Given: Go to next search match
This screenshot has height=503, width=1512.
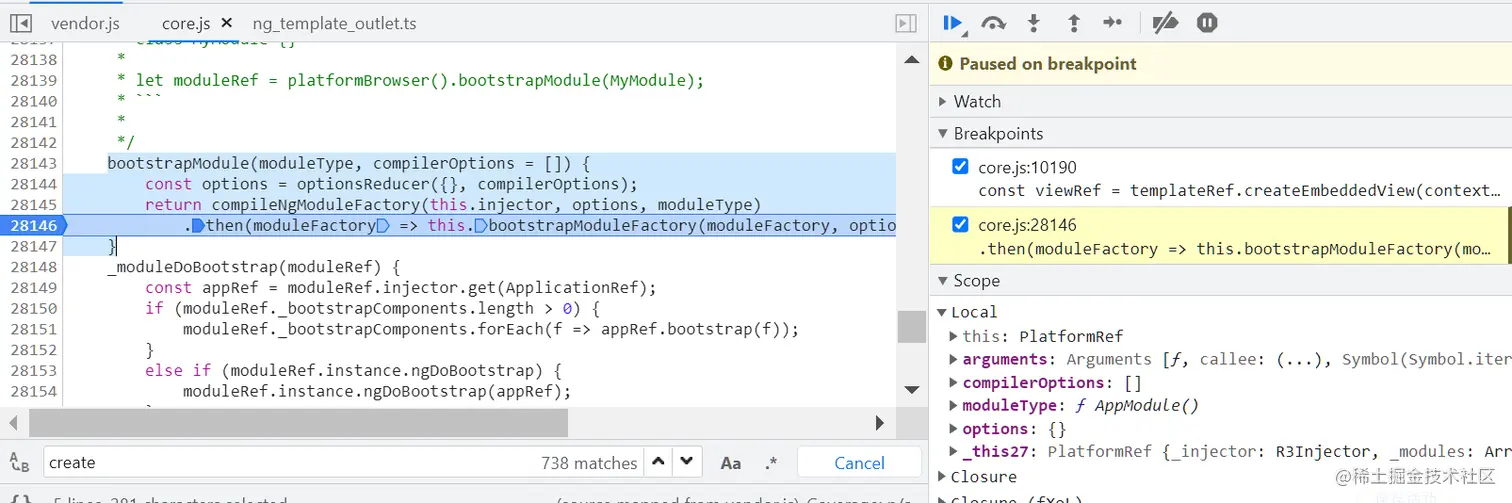Looking at the screenshot, I should point(686,462).
